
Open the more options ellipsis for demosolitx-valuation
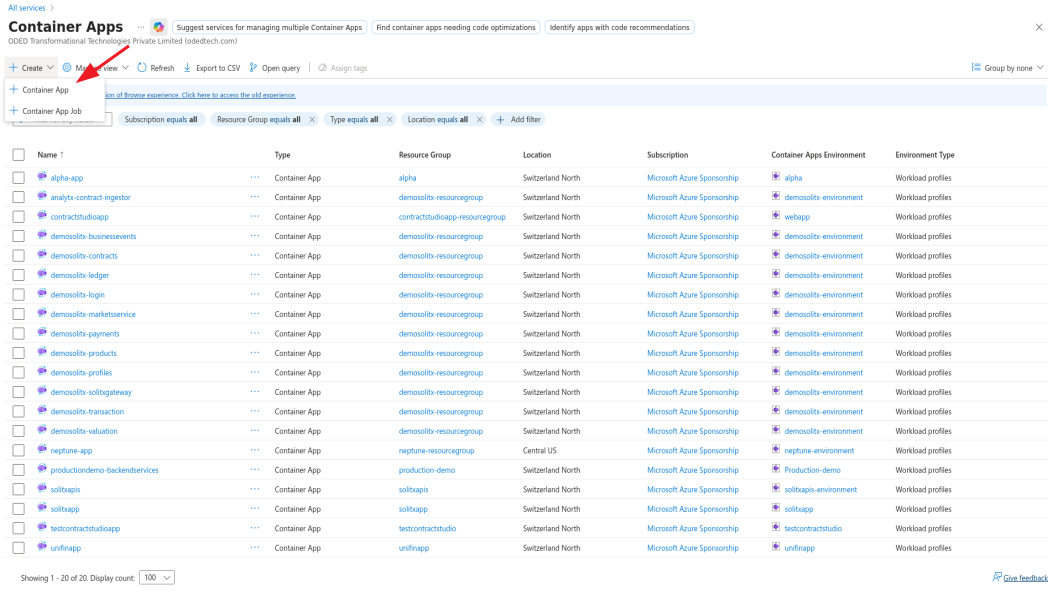254,430
